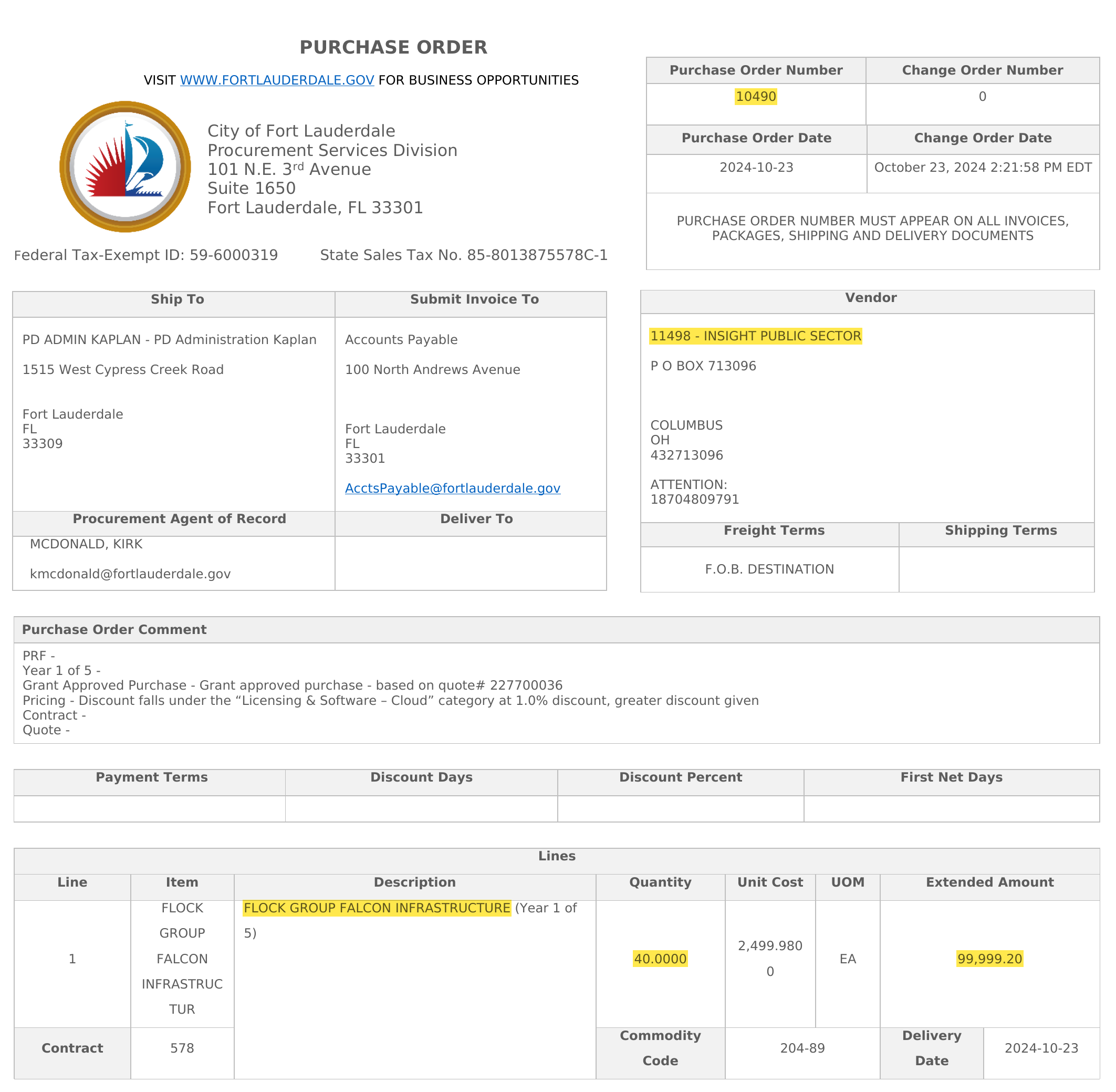This screenshot has width=1116, height=1092.
Task: Click the Suite 1650 address line
Action: pos(251,188)
